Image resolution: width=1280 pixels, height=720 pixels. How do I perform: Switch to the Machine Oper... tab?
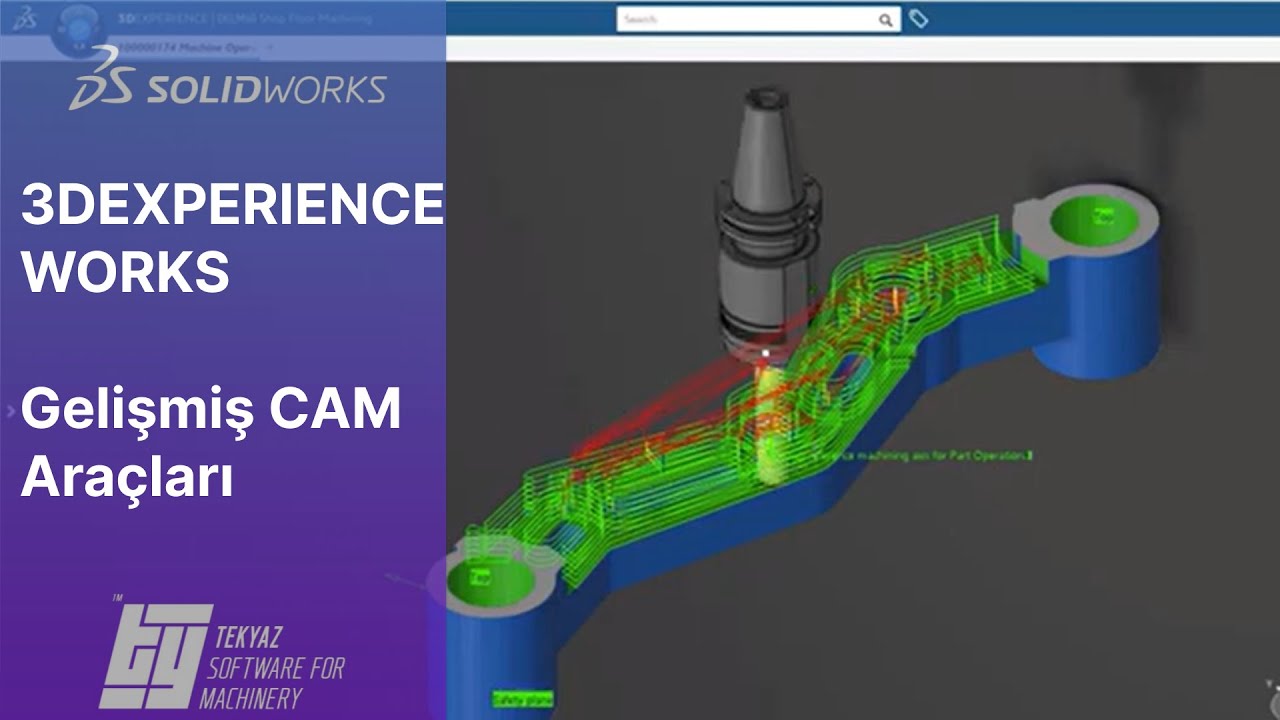(186, 48)
